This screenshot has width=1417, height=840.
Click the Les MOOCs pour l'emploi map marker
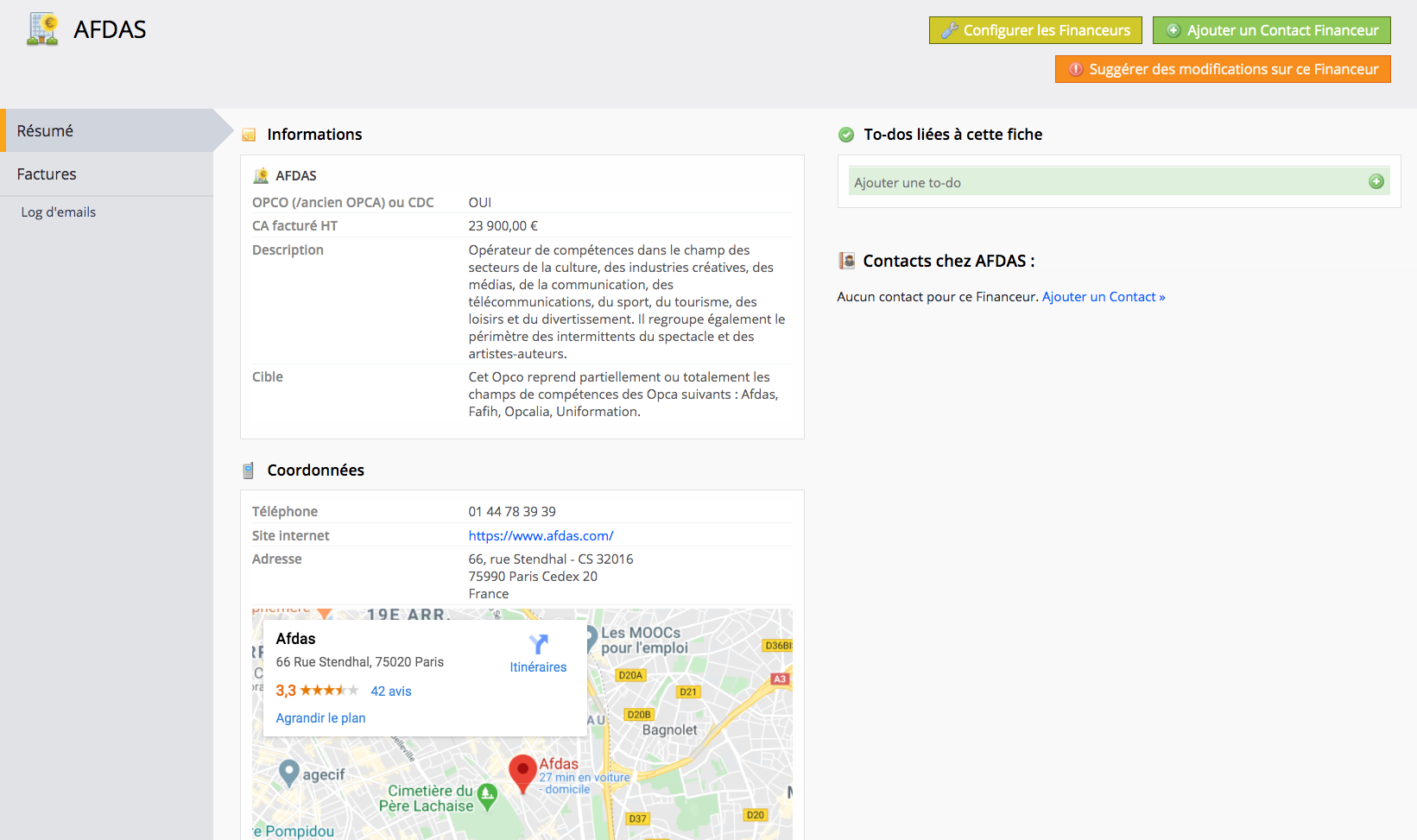(x=591, y=639)
